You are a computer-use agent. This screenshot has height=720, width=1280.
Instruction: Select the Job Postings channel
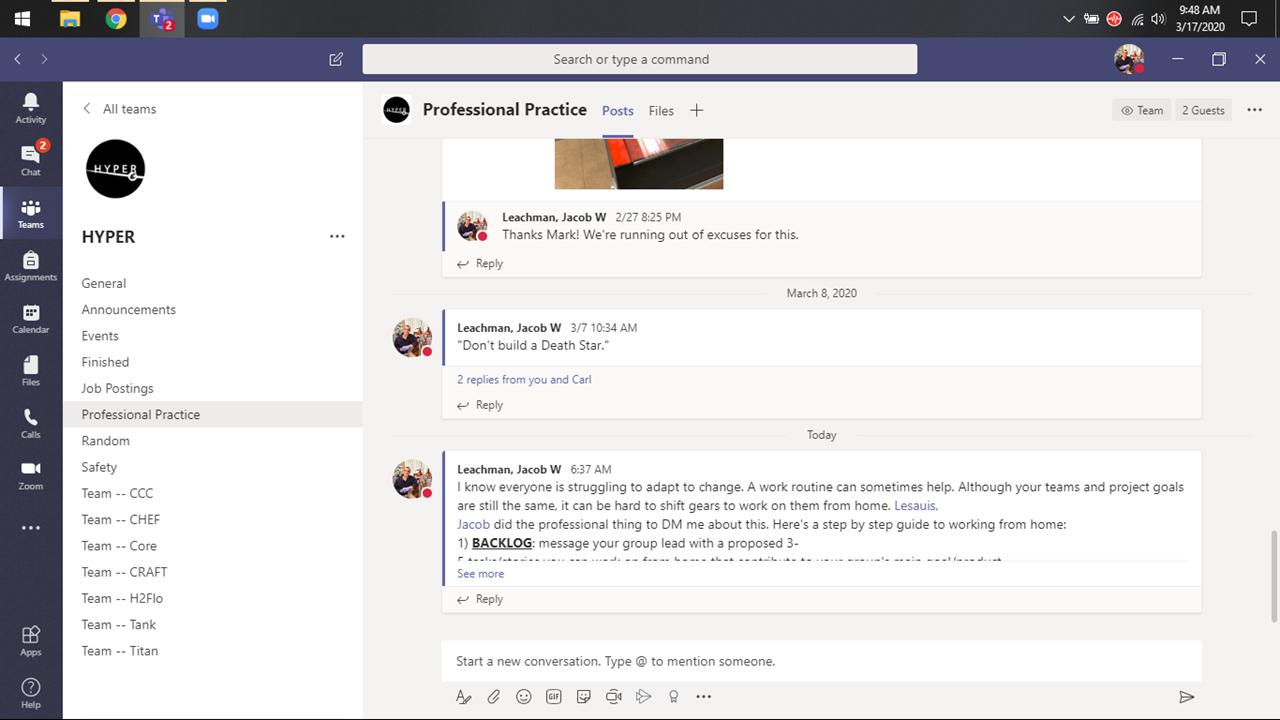[x=117, y=388]
